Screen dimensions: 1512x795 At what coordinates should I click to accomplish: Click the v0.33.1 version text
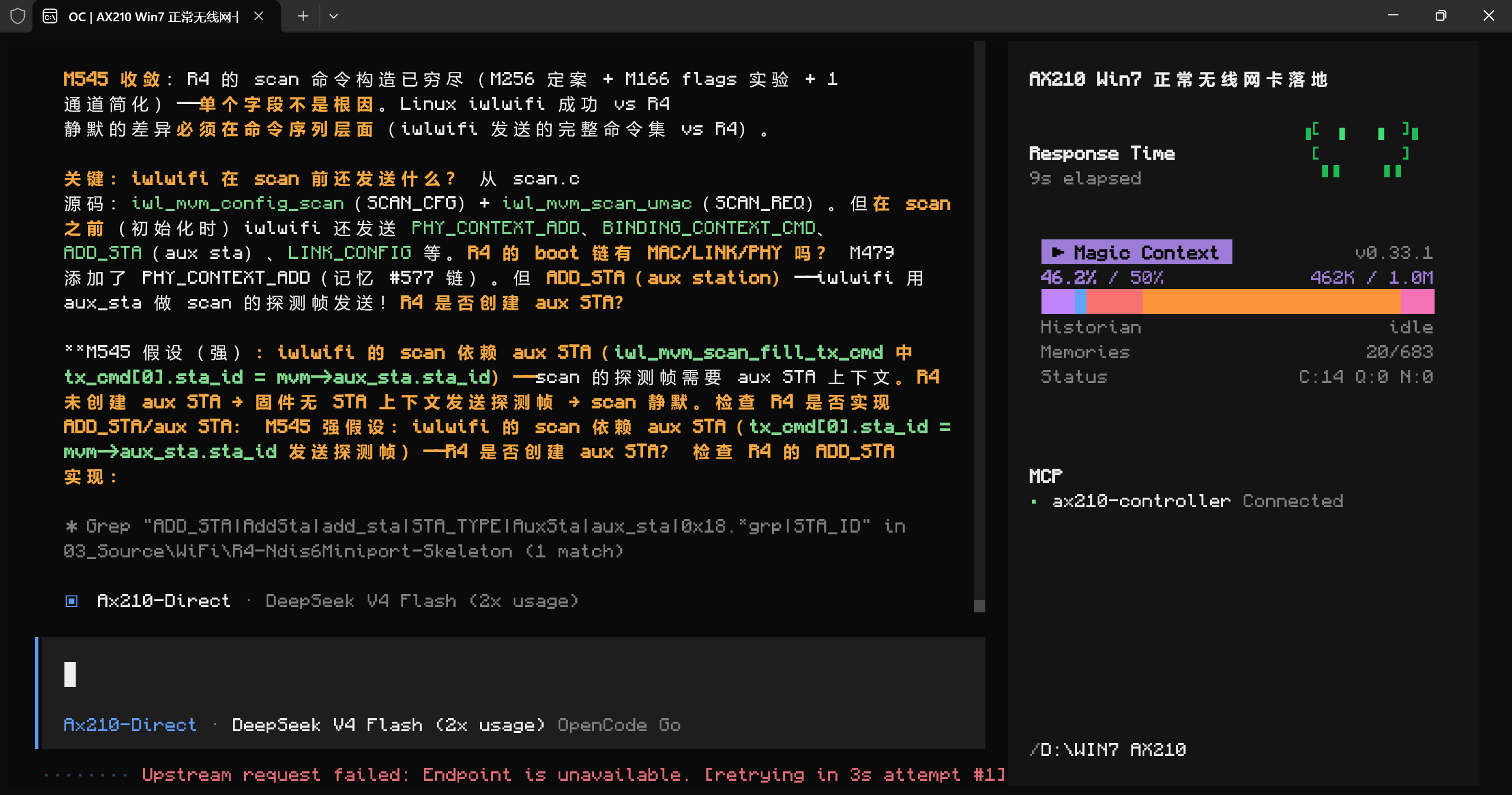1394,253
